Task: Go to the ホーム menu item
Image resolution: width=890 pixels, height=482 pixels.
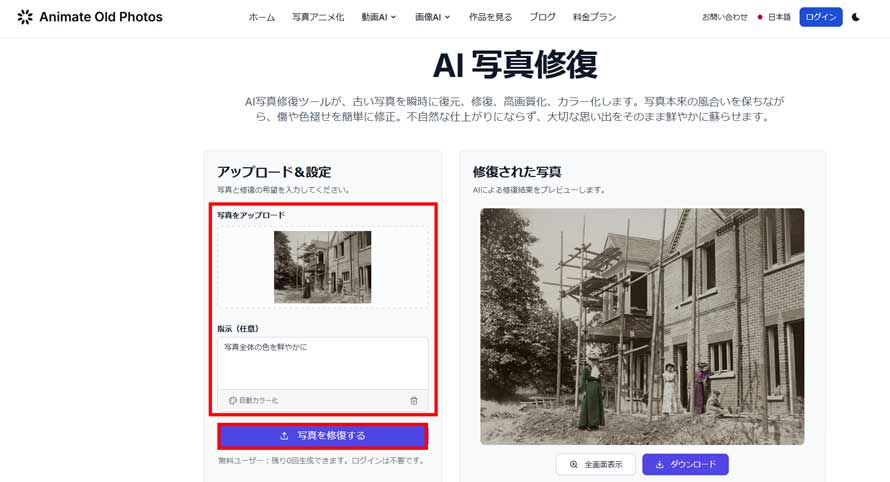Action: (262, 17)
